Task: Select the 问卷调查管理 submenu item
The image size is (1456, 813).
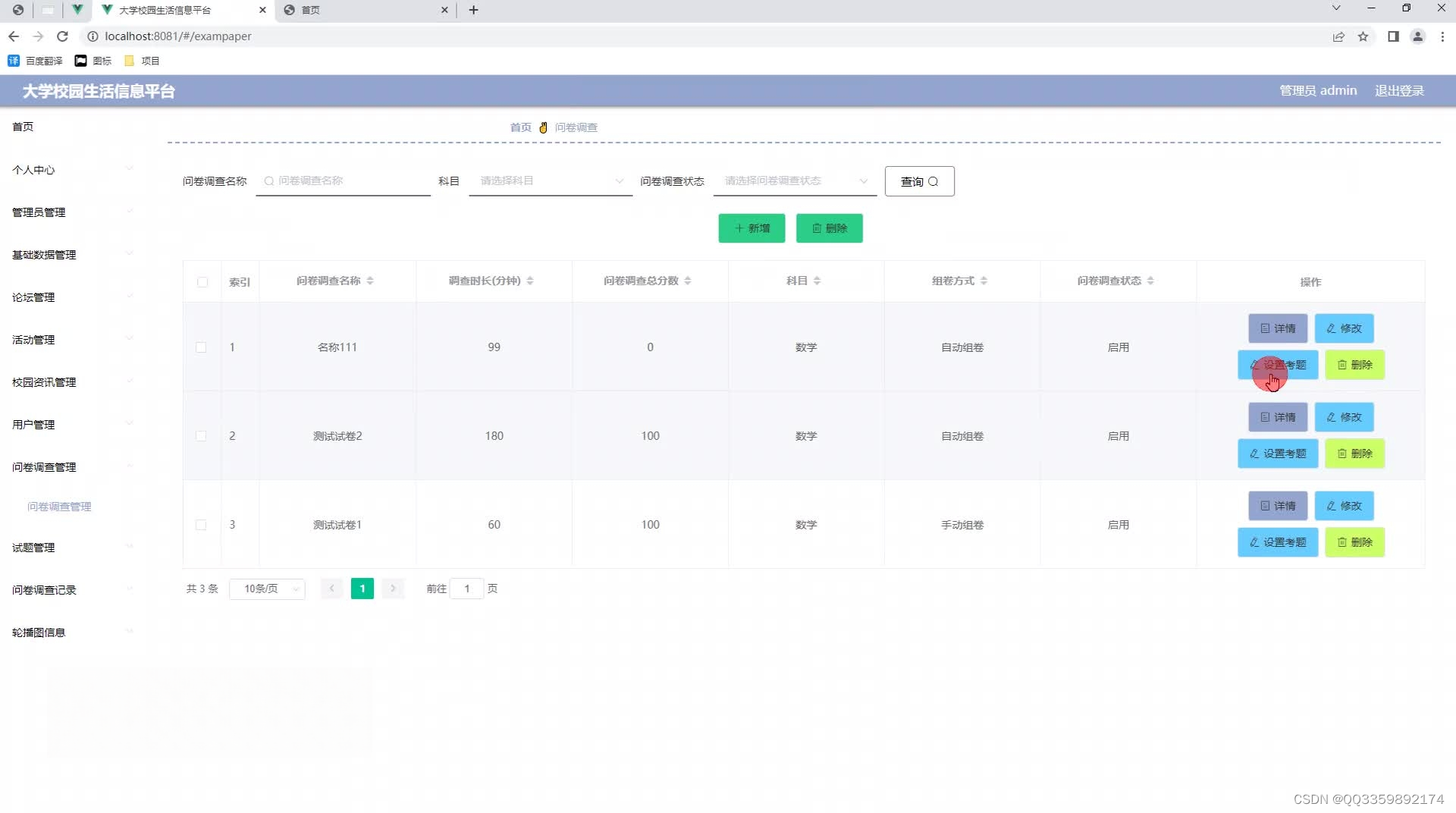Action: 59,507
